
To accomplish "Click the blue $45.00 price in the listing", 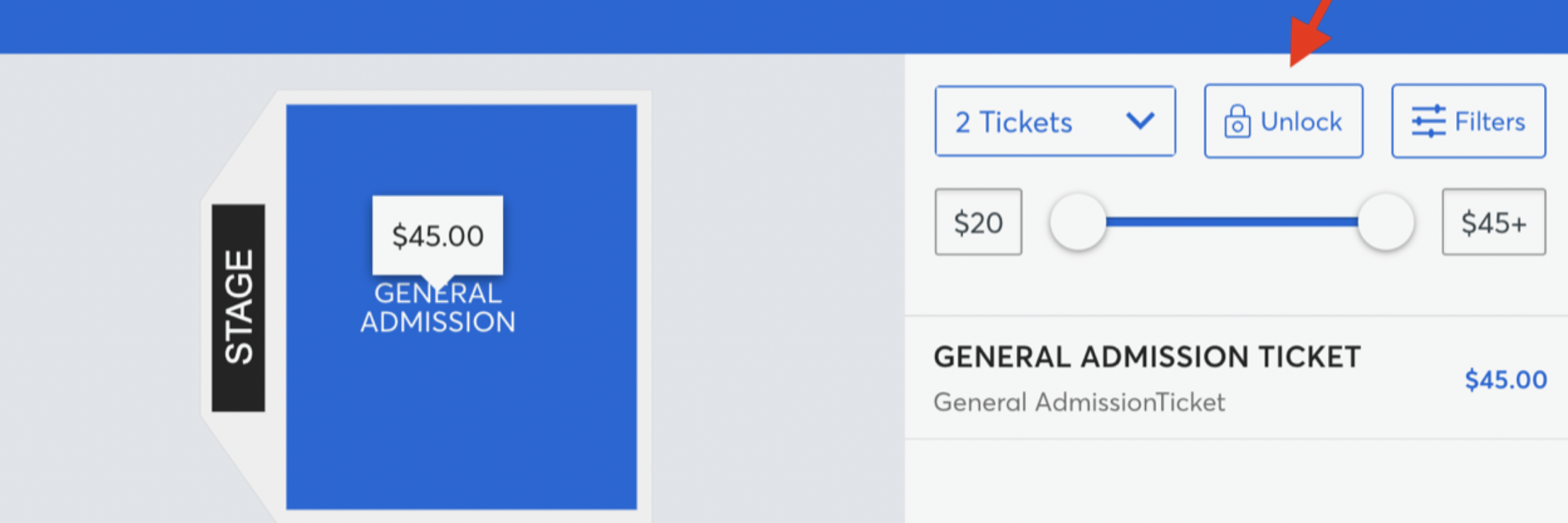I will [1506, 380].
